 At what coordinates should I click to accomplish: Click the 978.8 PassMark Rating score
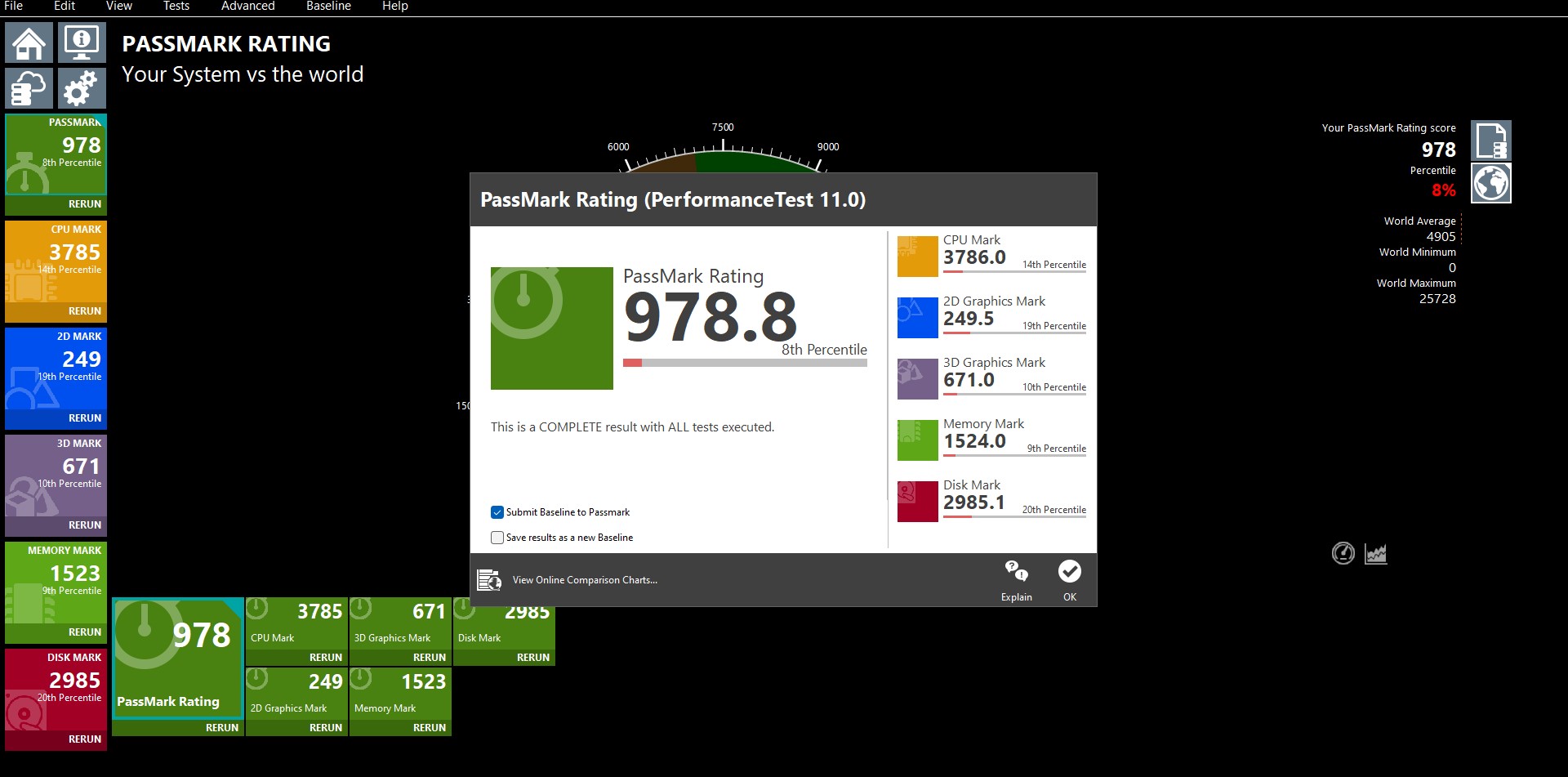click(710, 317)
